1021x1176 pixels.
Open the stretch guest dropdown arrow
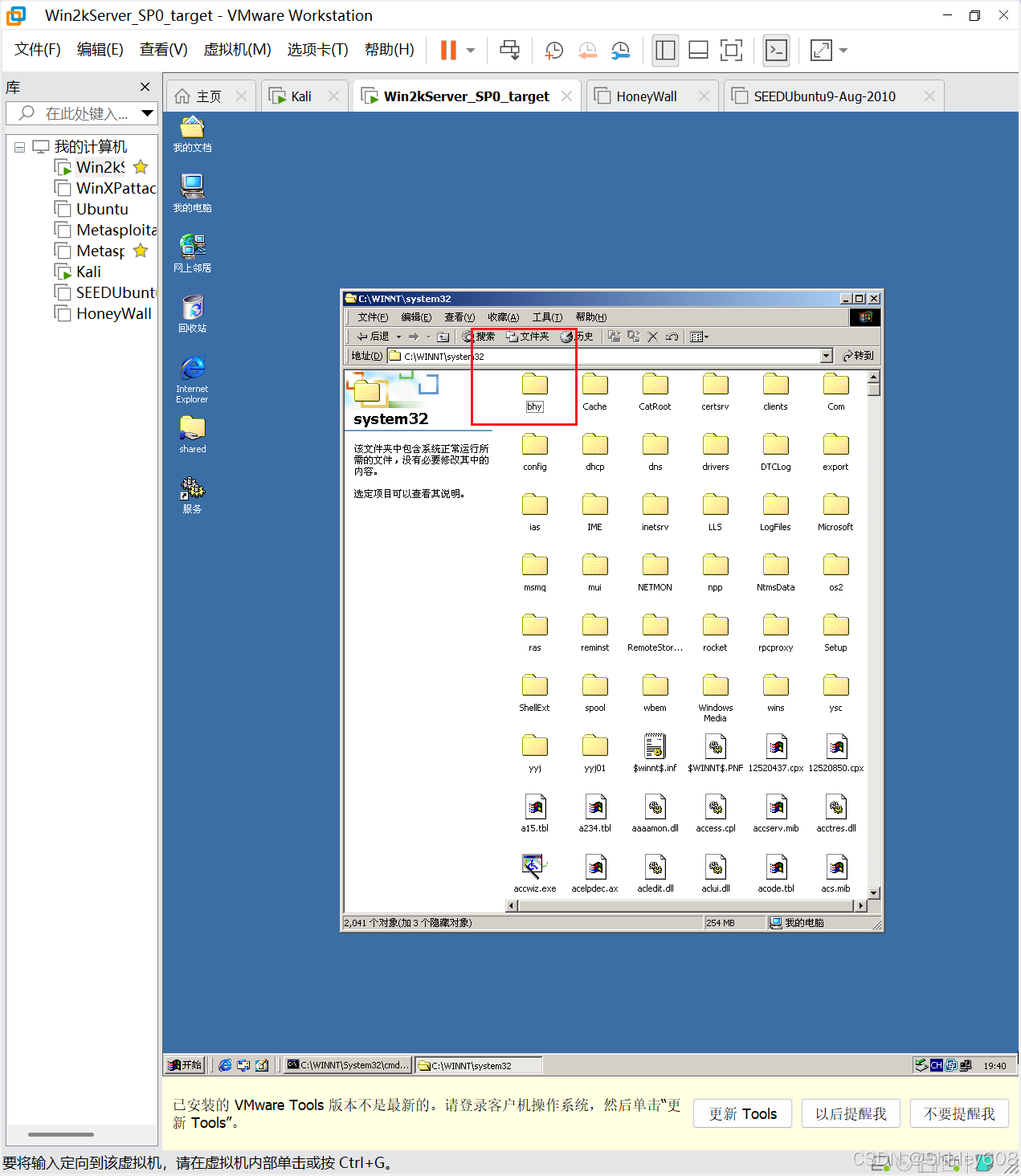tap(843, 51)
